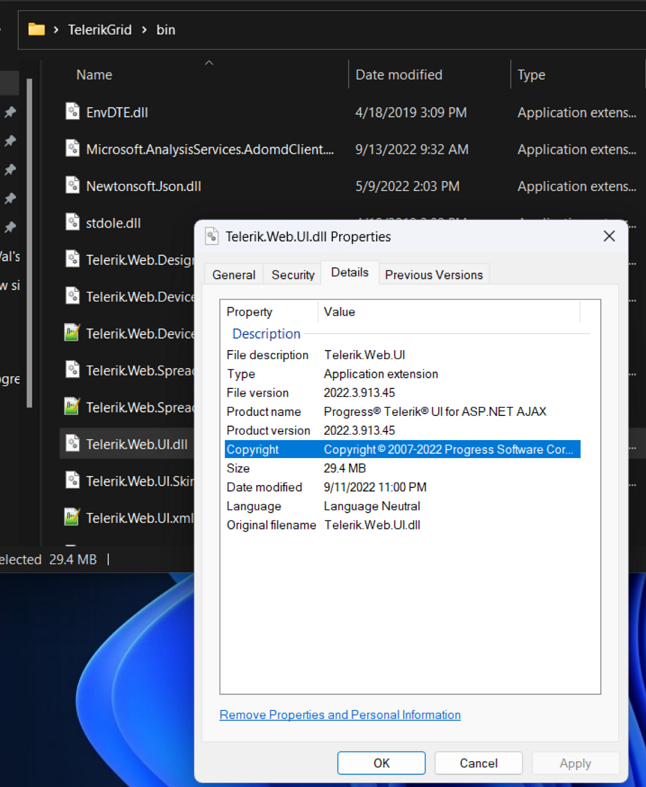Sort files by Date modified column
The image size is (646, 787).
399,75
